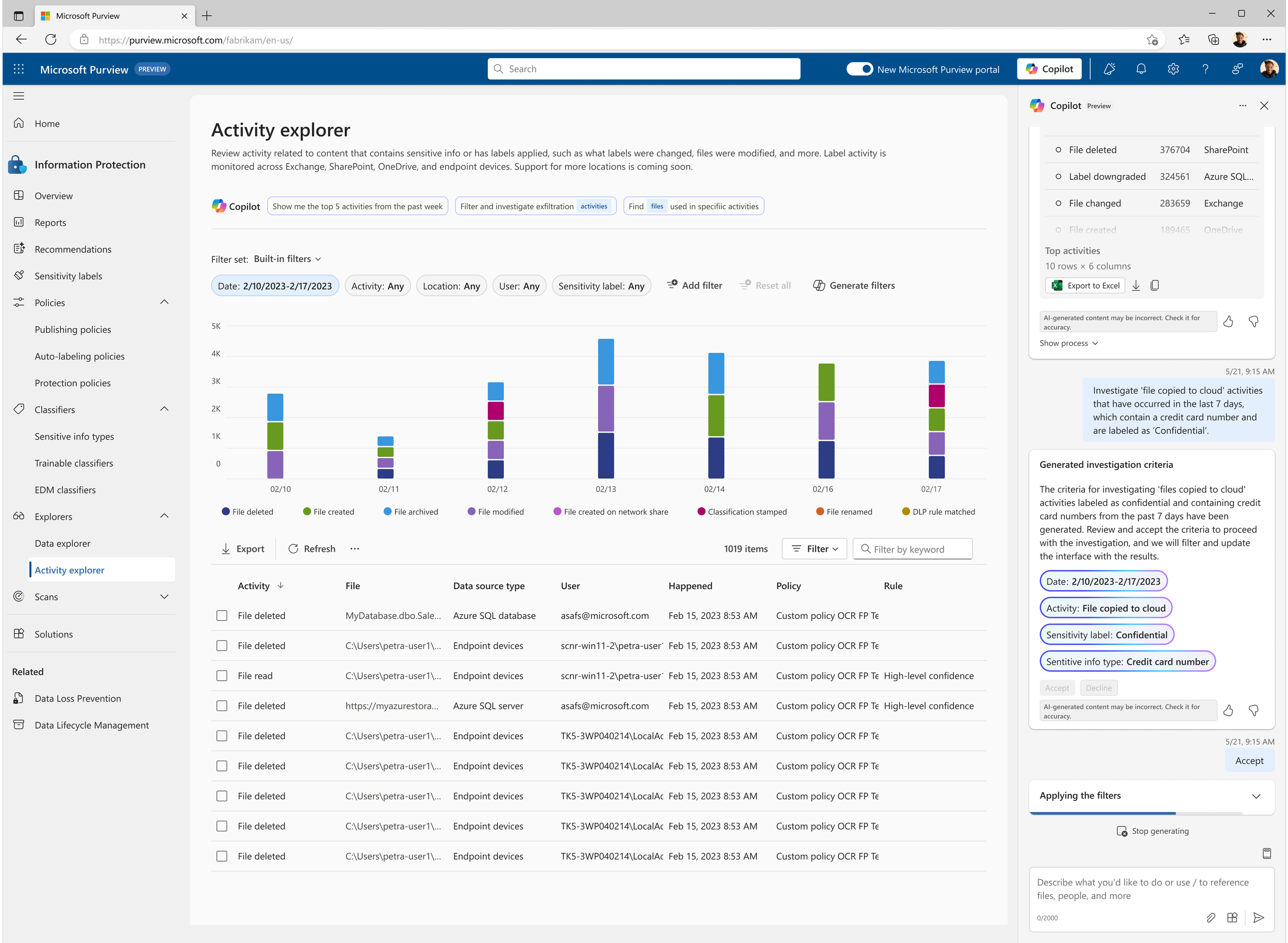1288x943 pixels.
Task: Toggle the New Microsoft Purview portal switch
Action: coord(859,69)
